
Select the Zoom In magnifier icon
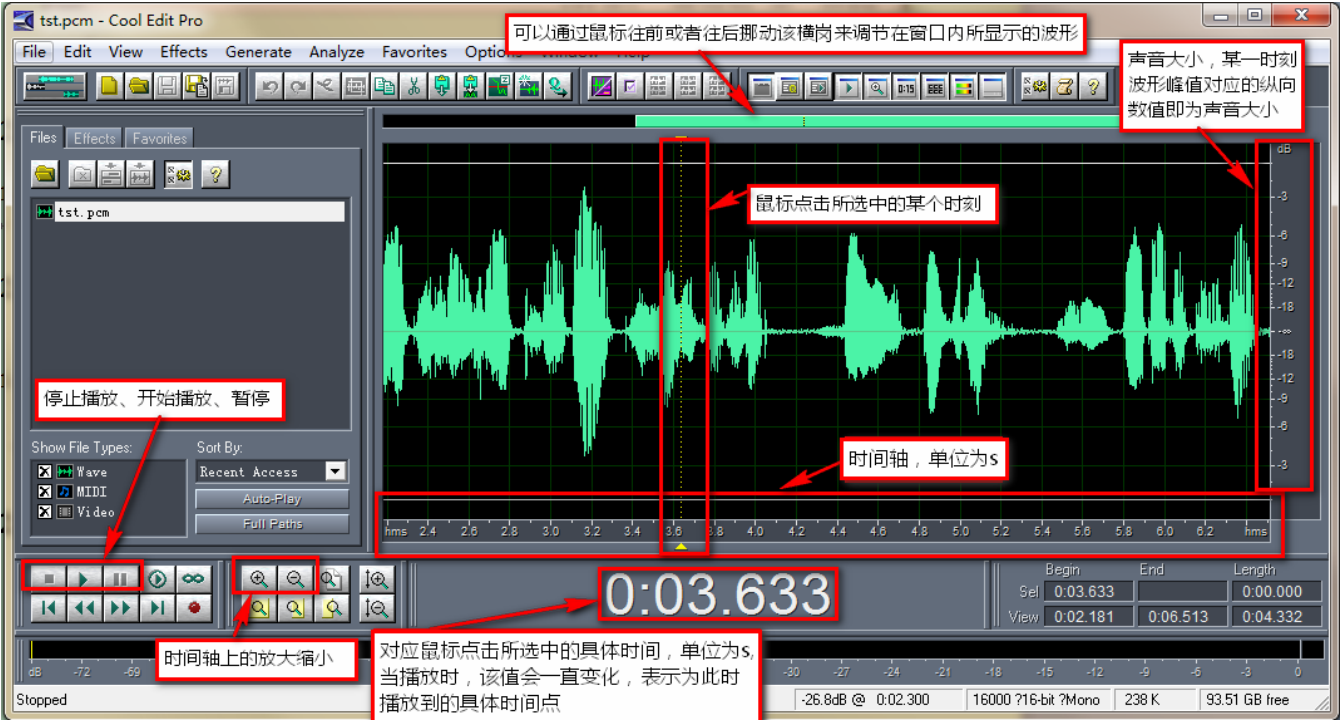[x=260, y=577]
